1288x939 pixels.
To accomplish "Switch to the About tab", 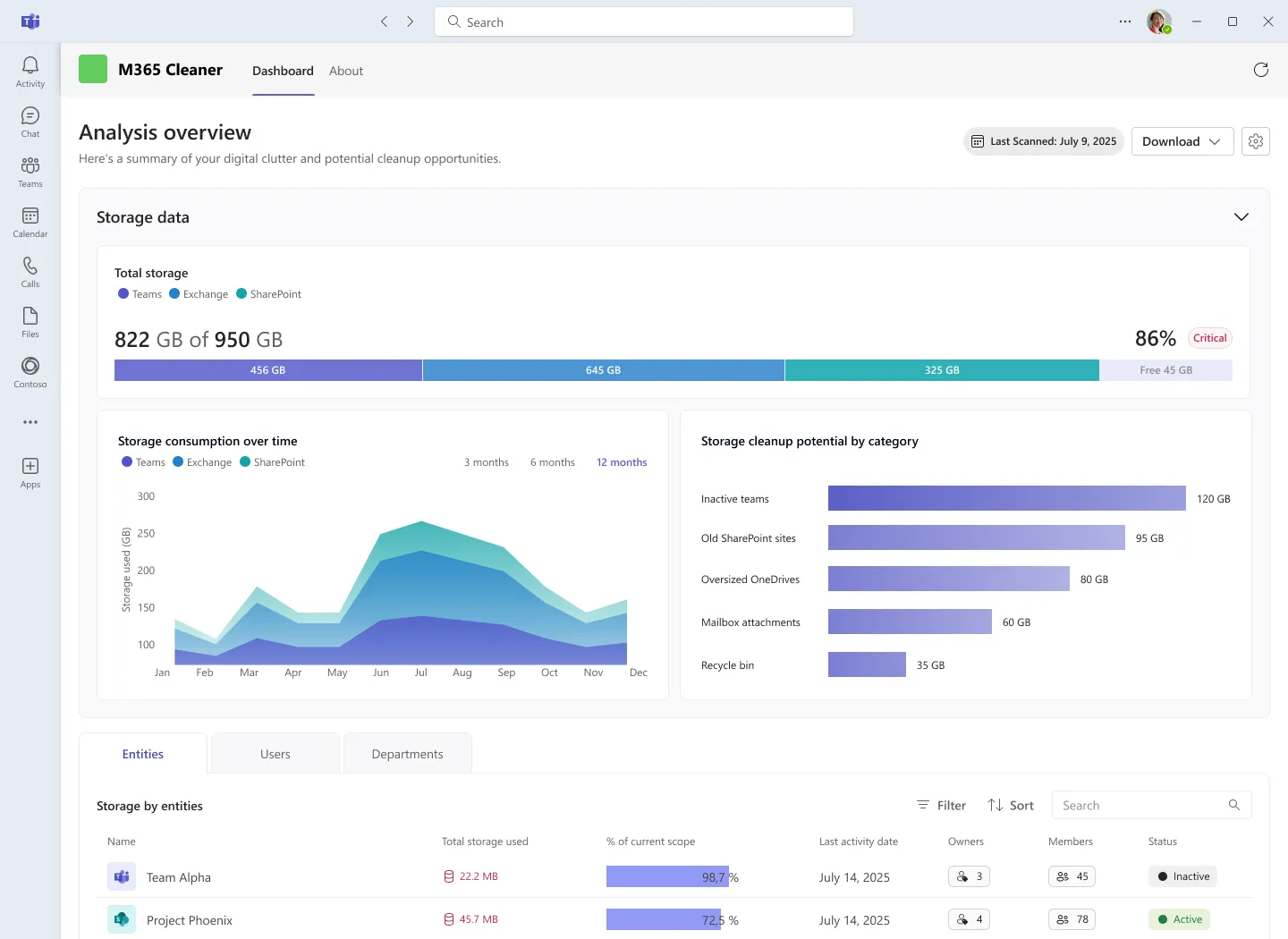I will (346, 71).
